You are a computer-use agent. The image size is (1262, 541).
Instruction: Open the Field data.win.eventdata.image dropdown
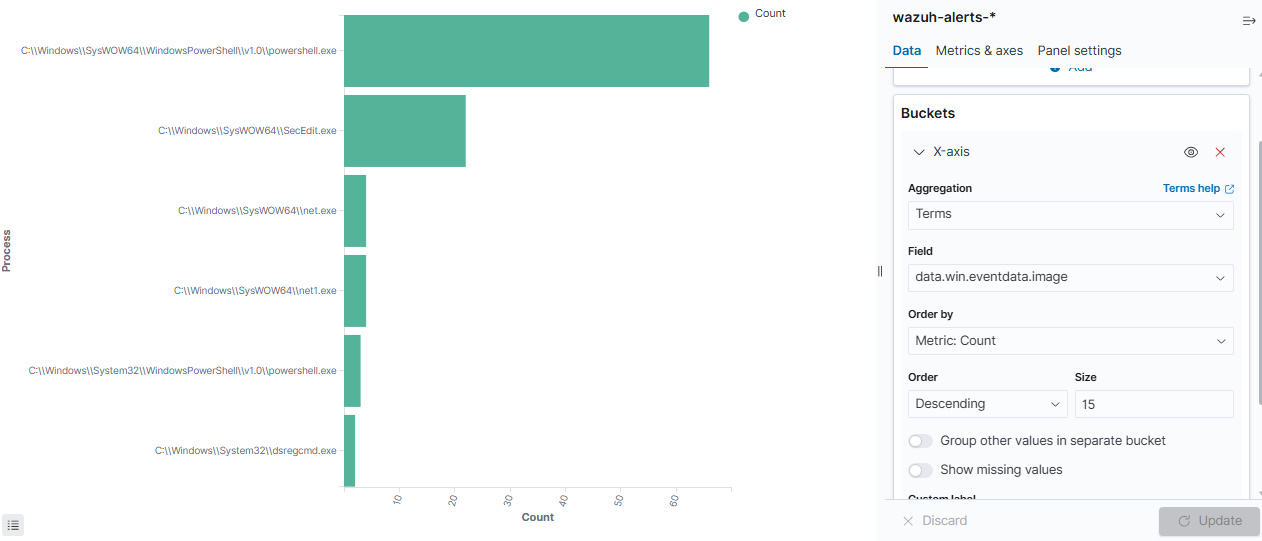pyautogui.click(x=1070, y=278)
